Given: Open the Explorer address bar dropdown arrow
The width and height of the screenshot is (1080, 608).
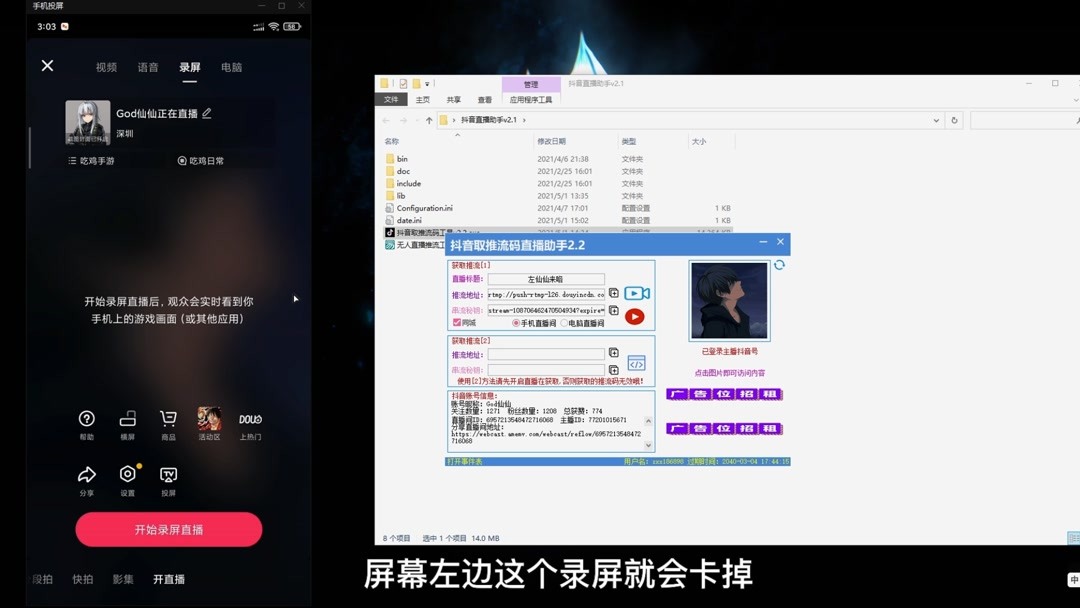Looking at the screenshot, I should point(936,120).
